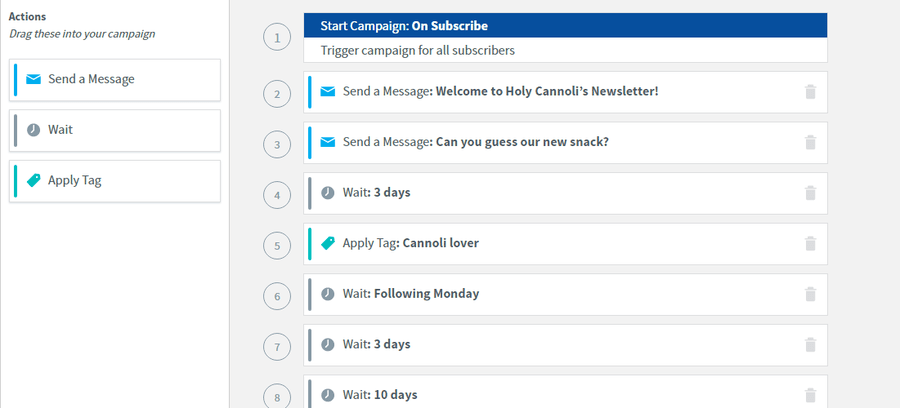This screenshot has width=900, height=408.
Task: Click the step number 1 circle
Action: click(277, 38)
